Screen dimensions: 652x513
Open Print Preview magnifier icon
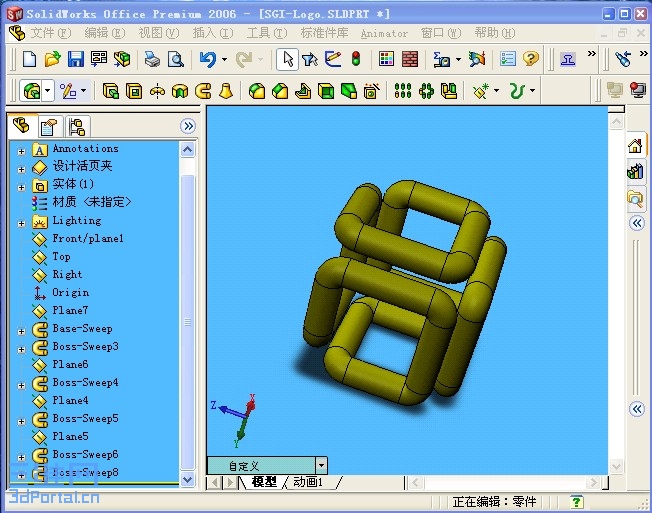click(176, 59)
